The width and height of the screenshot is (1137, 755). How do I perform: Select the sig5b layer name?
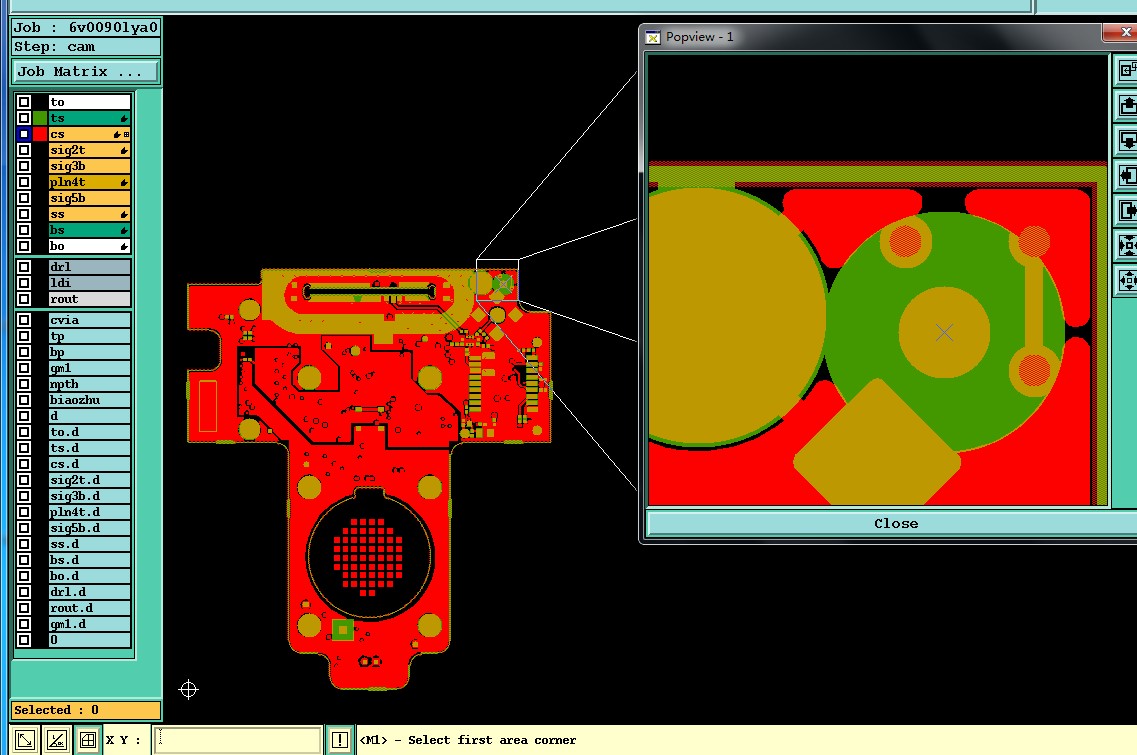[90, 198]
